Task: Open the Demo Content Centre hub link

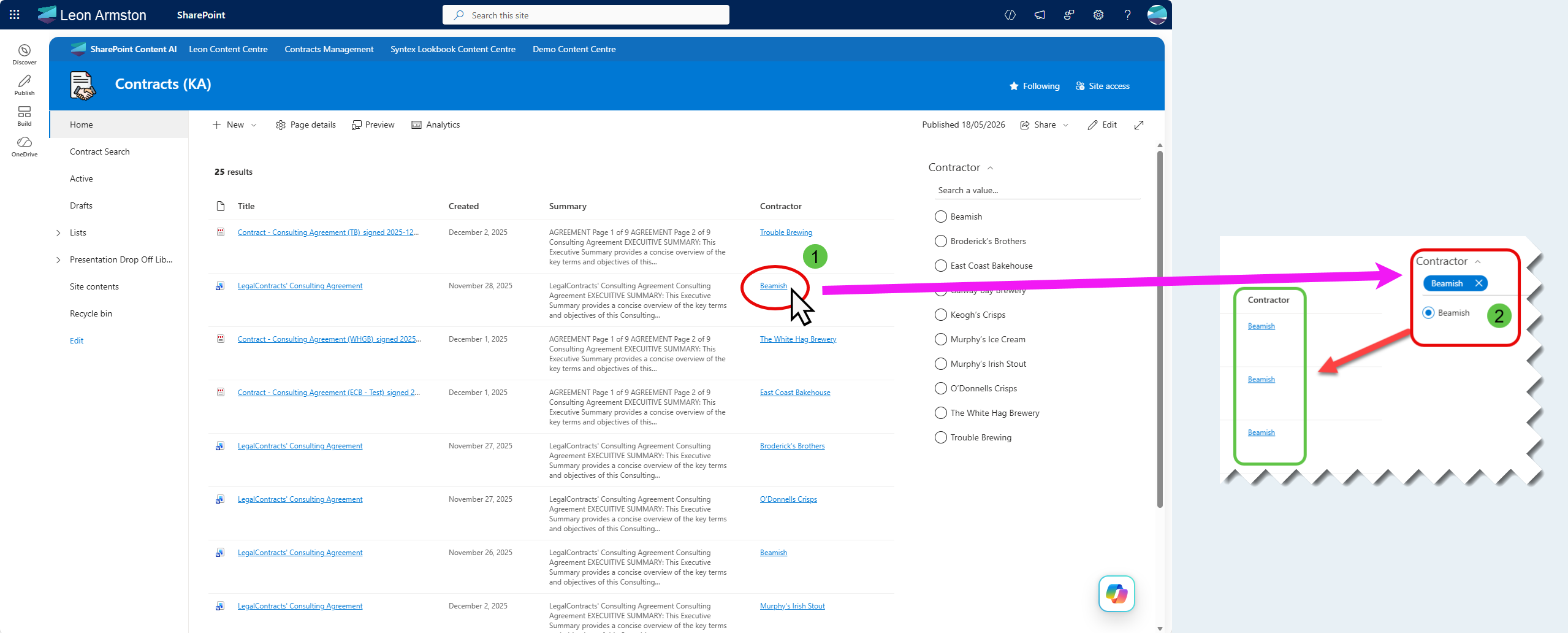Action: point(574,49)
